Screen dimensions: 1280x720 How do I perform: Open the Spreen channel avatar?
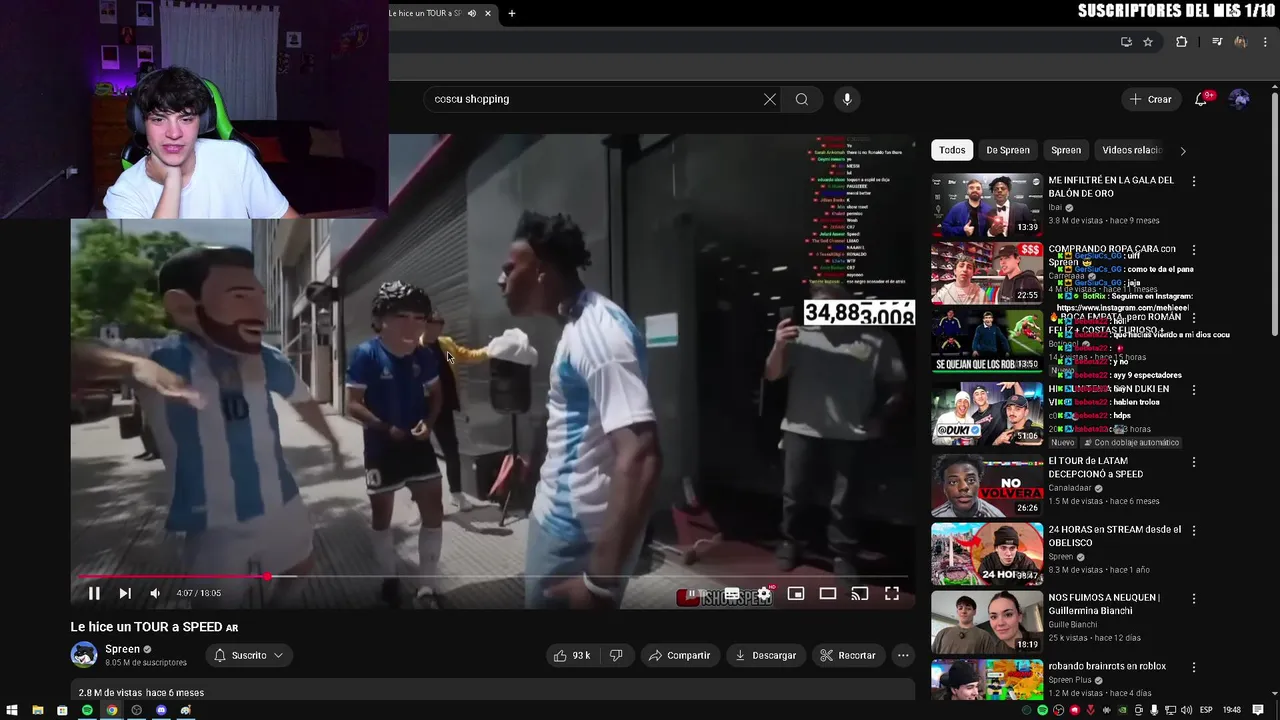(x=84, y=655)
